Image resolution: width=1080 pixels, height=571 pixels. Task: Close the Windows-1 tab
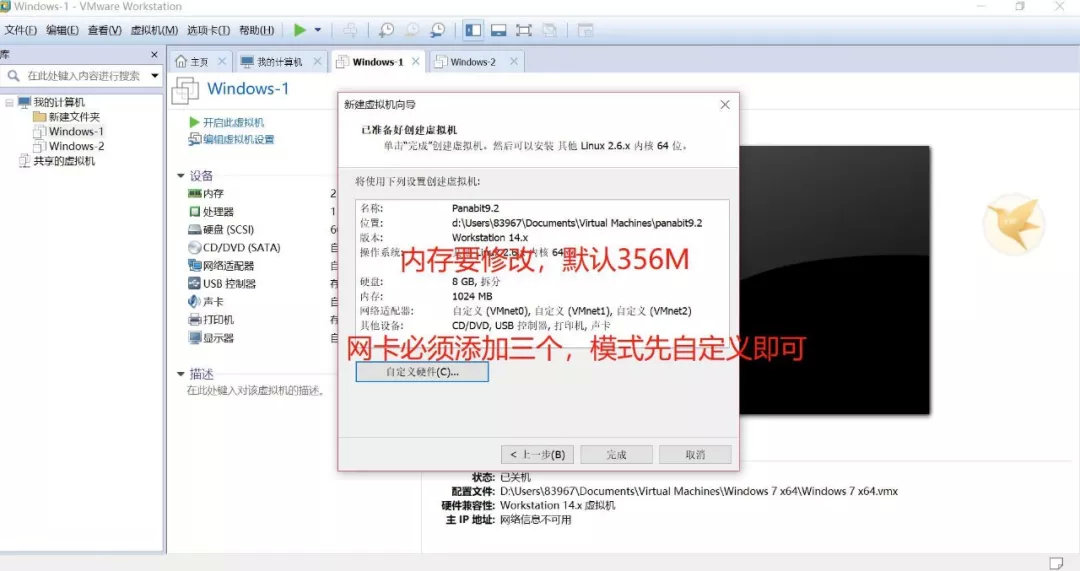pos(416,61)
